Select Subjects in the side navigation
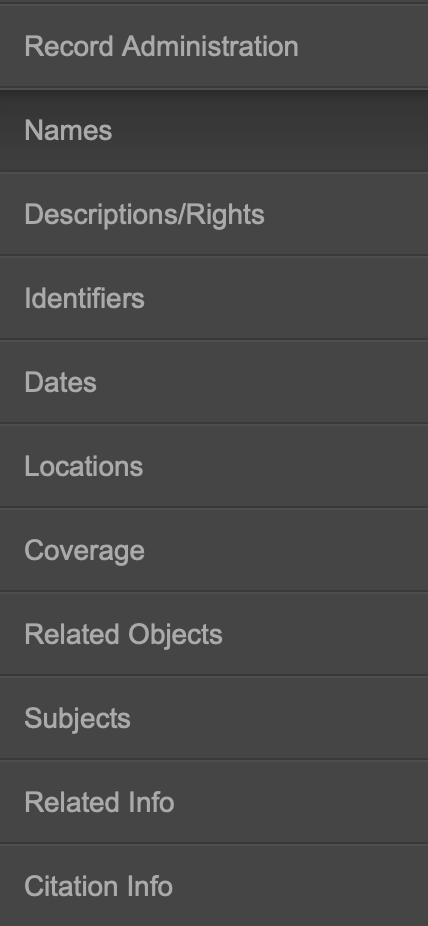 tap(214, 718)
